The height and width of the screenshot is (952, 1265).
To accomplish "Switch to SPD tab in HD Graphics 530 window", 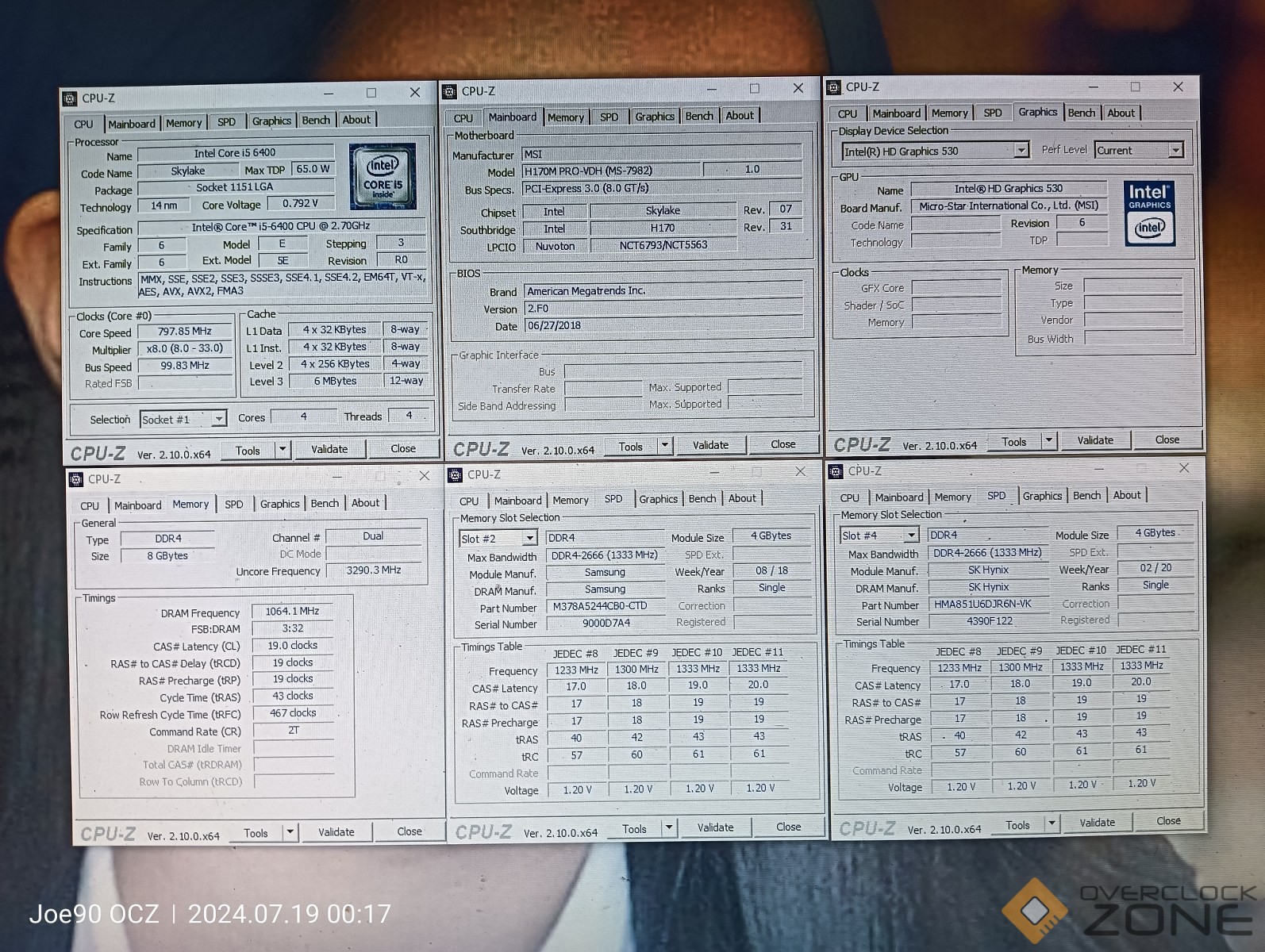I will pyautogui.click(x=993, y=113).
